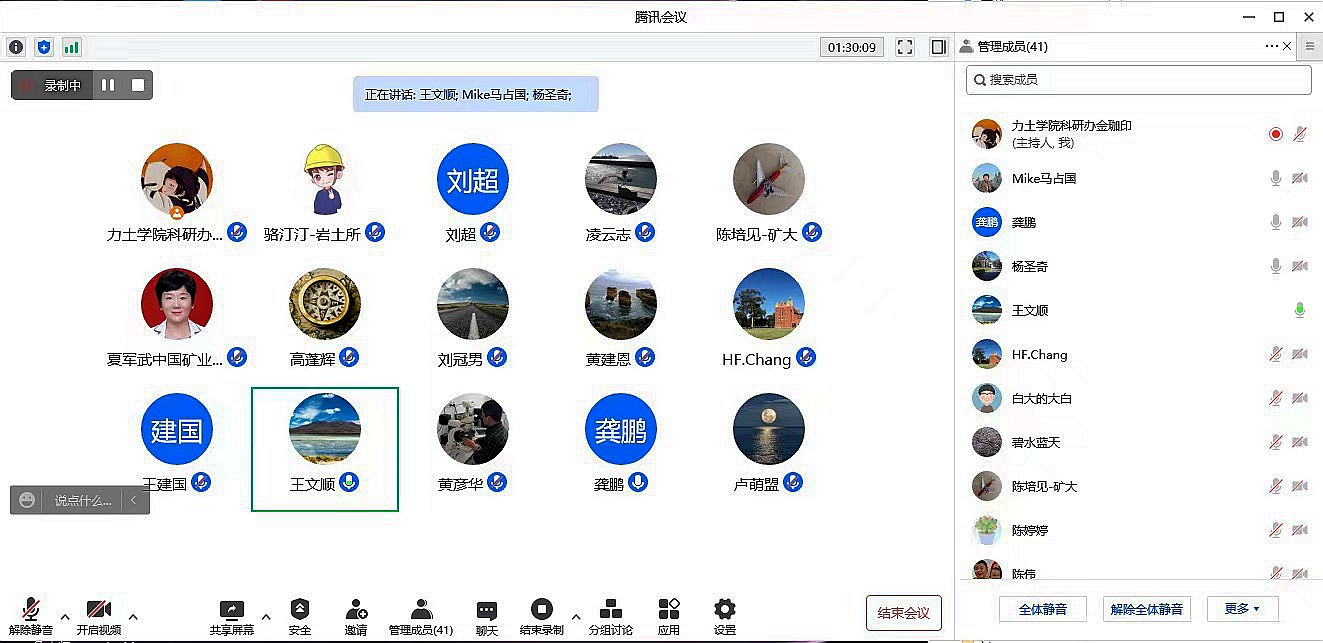Open the 应用 apps icon
Image resolution: width=1323 pixels, height=643 pixels.
coord(669,616)
